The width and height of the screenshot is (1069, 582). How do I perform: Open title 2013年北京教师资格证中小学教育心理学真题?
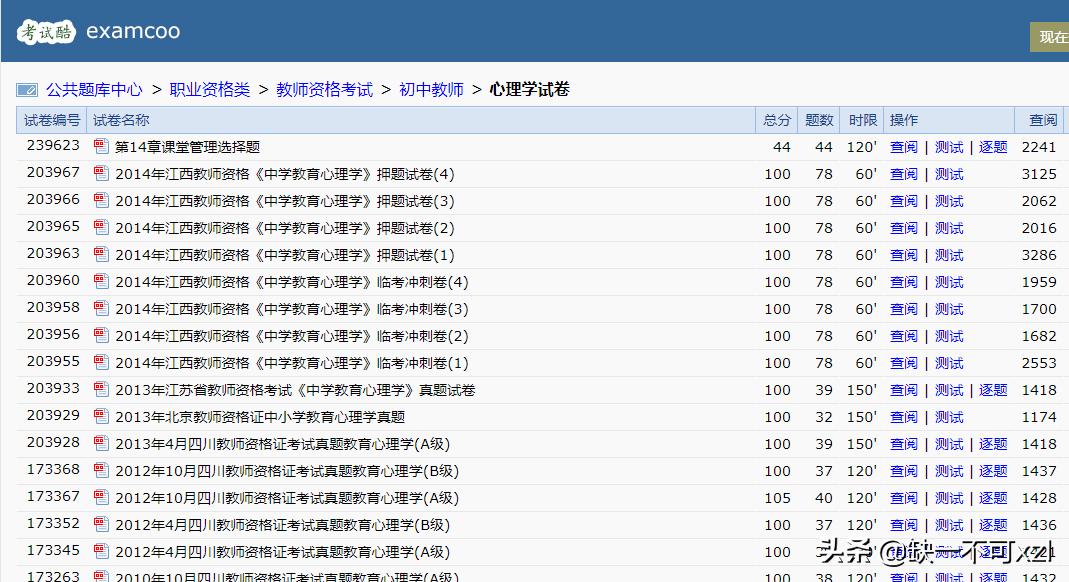[260, 418]
